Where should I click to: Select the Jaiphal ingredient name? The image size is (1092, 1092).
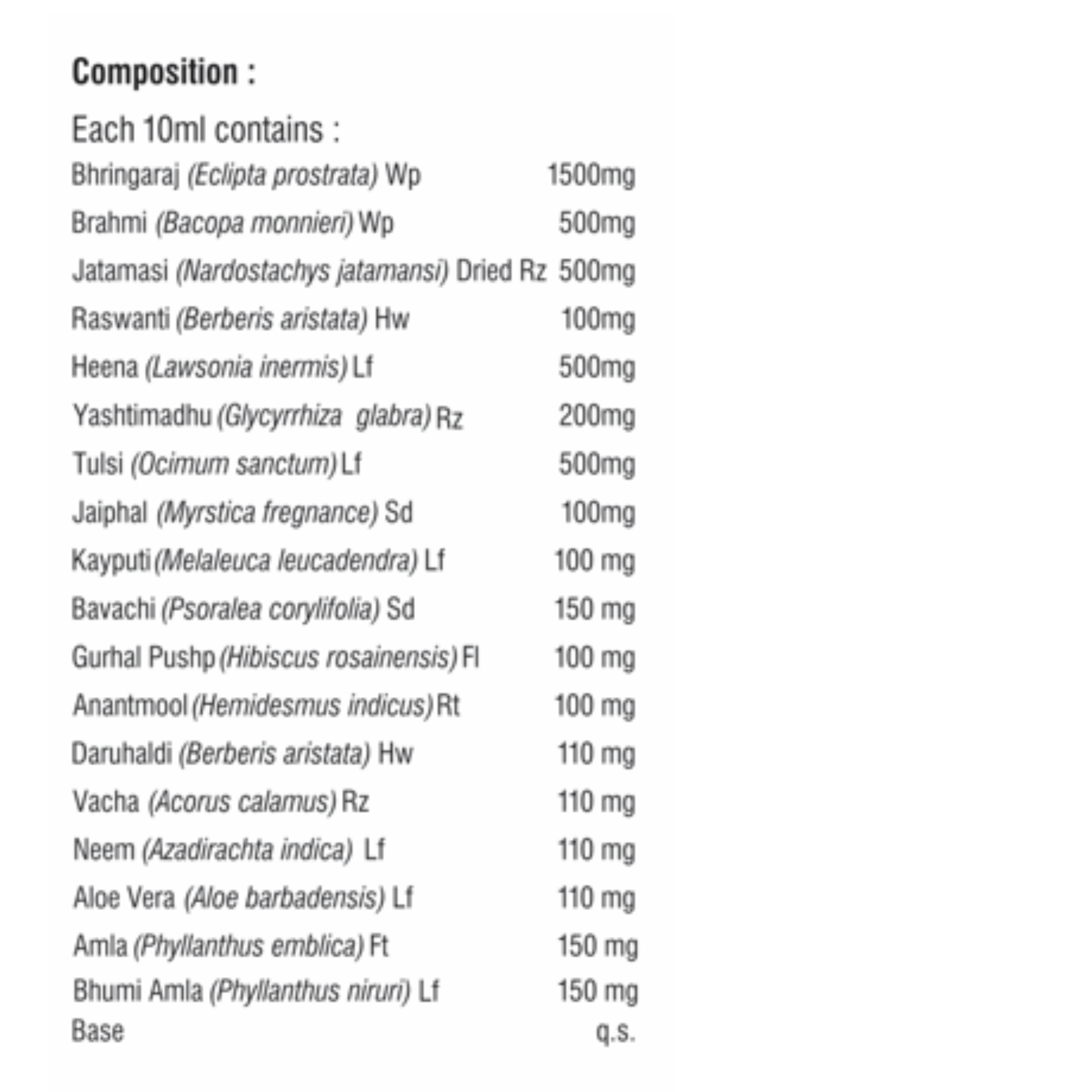coord(109,513)
